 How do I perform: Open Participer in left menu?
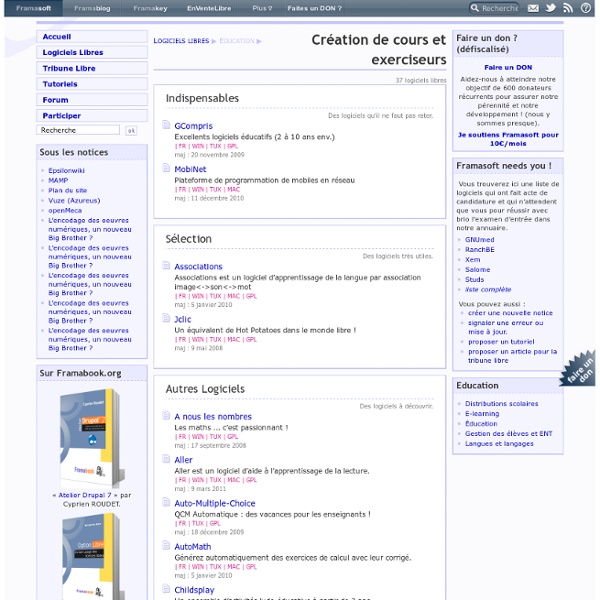click(92, 116)
